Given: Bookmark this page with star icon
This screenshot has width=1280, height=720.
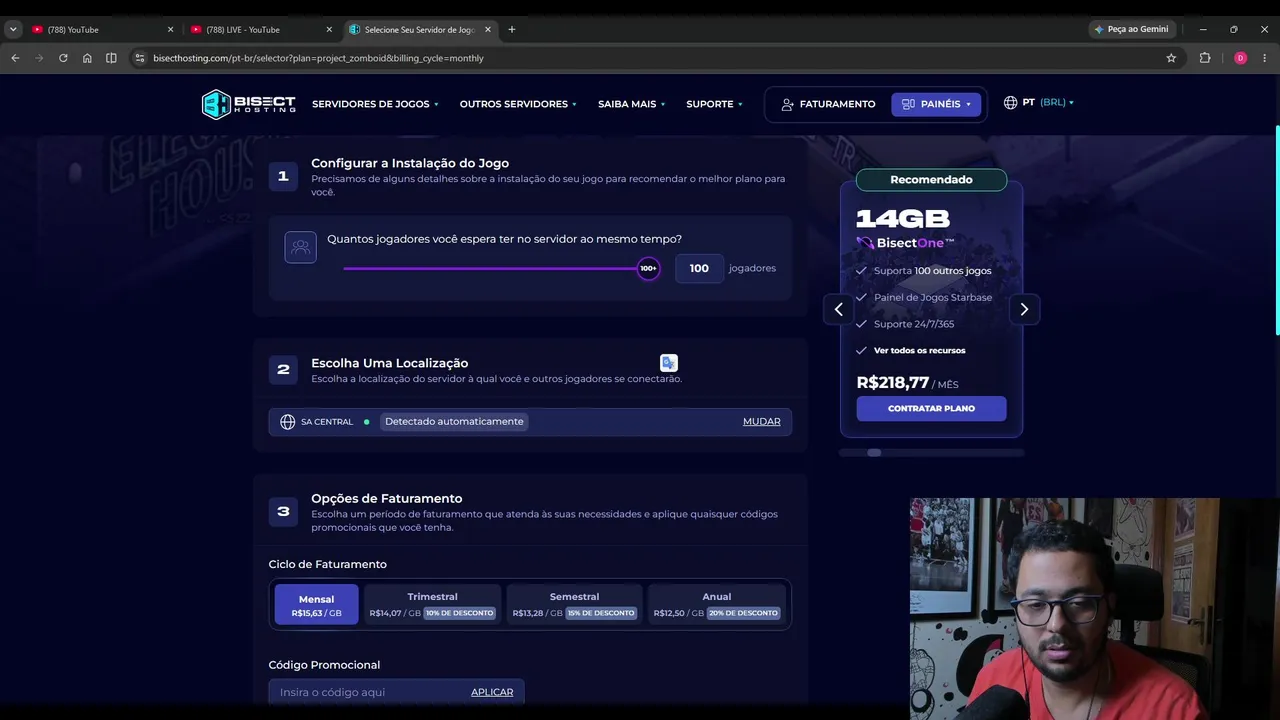Looking at the screenshot, I should coord(1171,58).
